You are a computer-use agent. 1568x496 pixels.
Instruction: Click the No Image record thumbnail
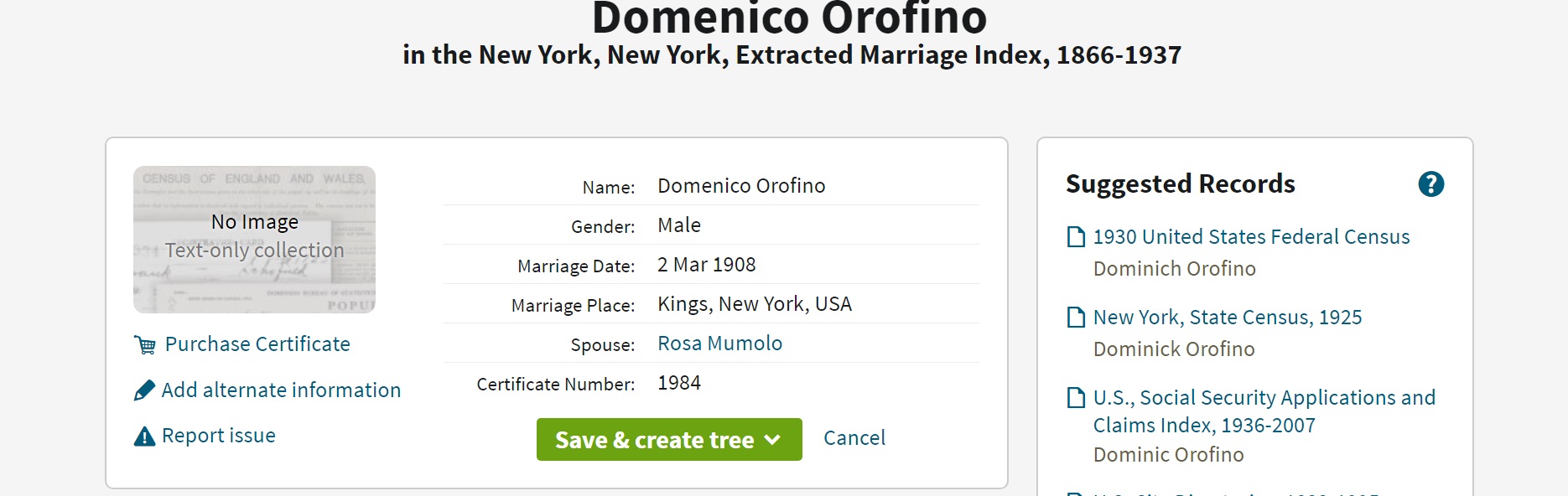point(254,240)
